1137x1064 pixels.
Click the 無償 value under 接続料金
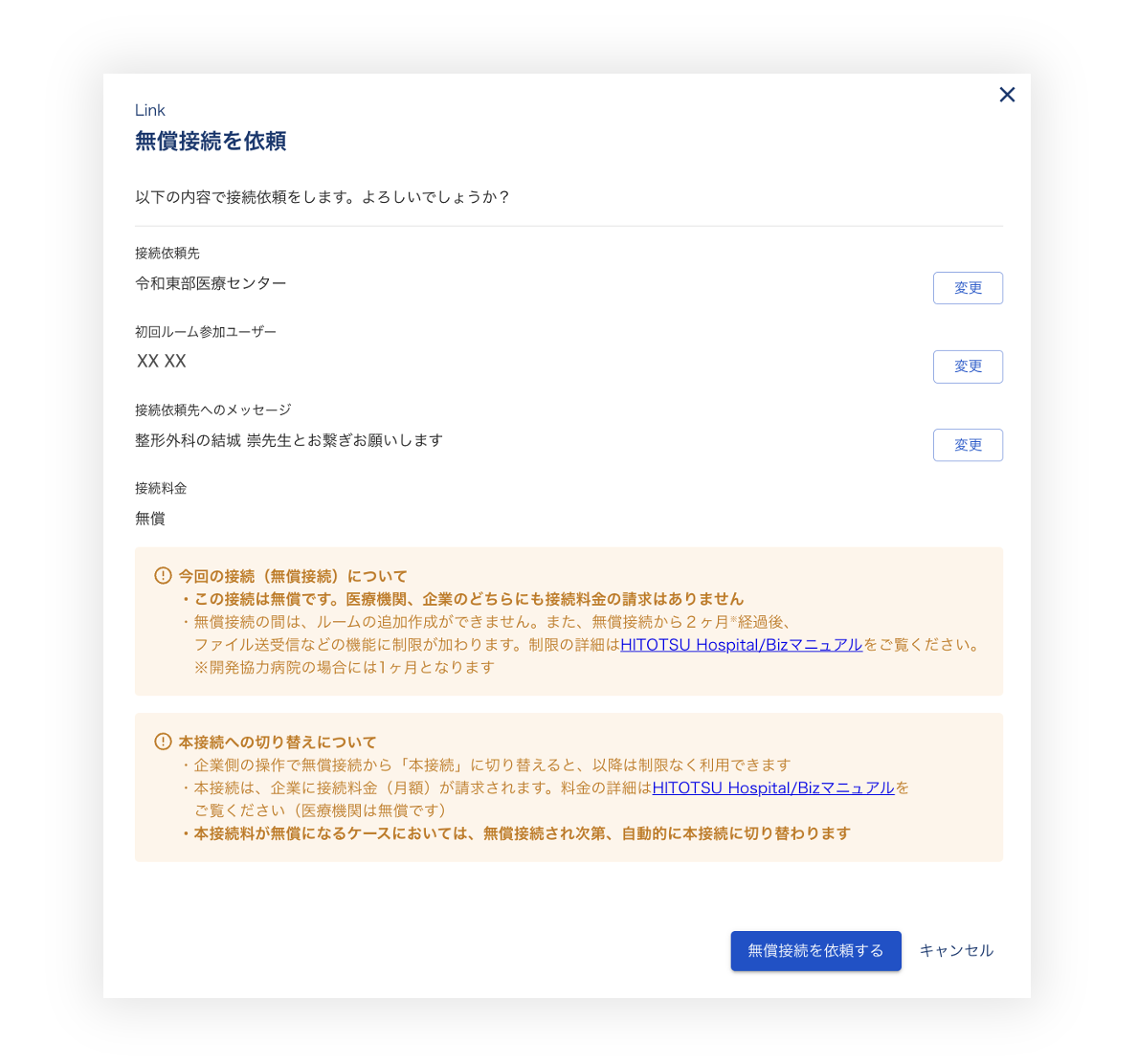(150, 519)
